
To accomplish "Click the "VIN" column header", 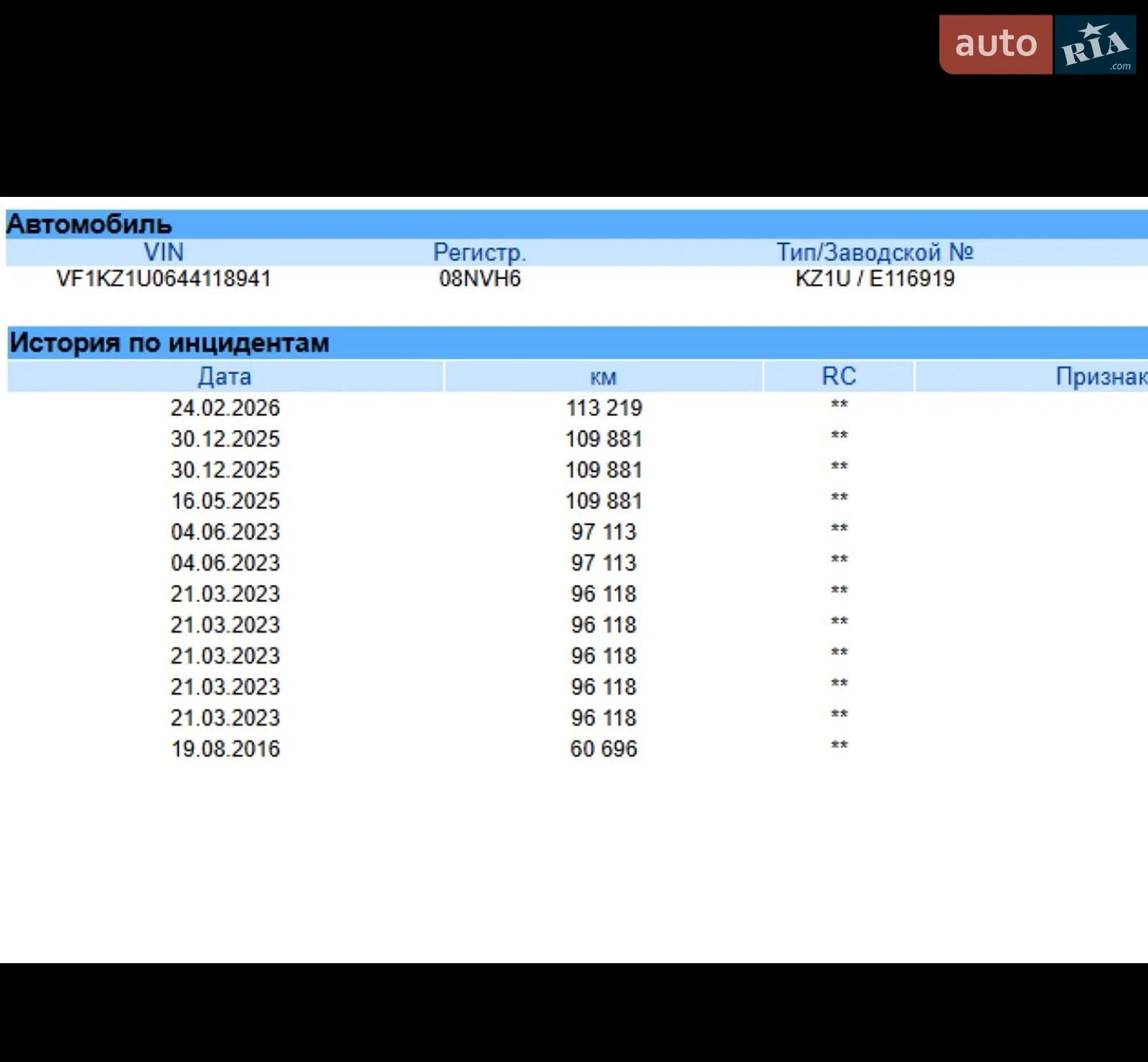I will click(x=164, y=252).
